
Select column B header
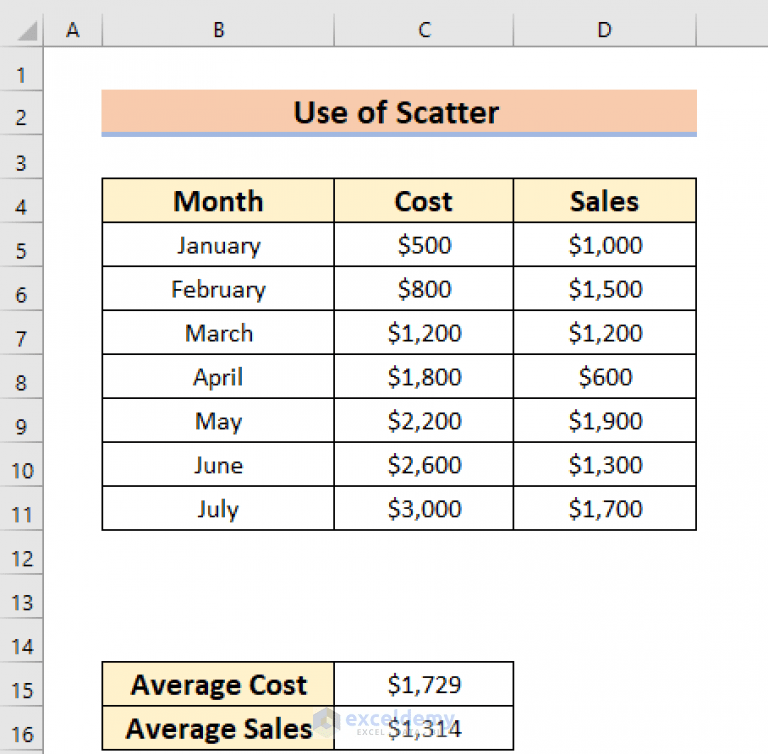[218, 31]
